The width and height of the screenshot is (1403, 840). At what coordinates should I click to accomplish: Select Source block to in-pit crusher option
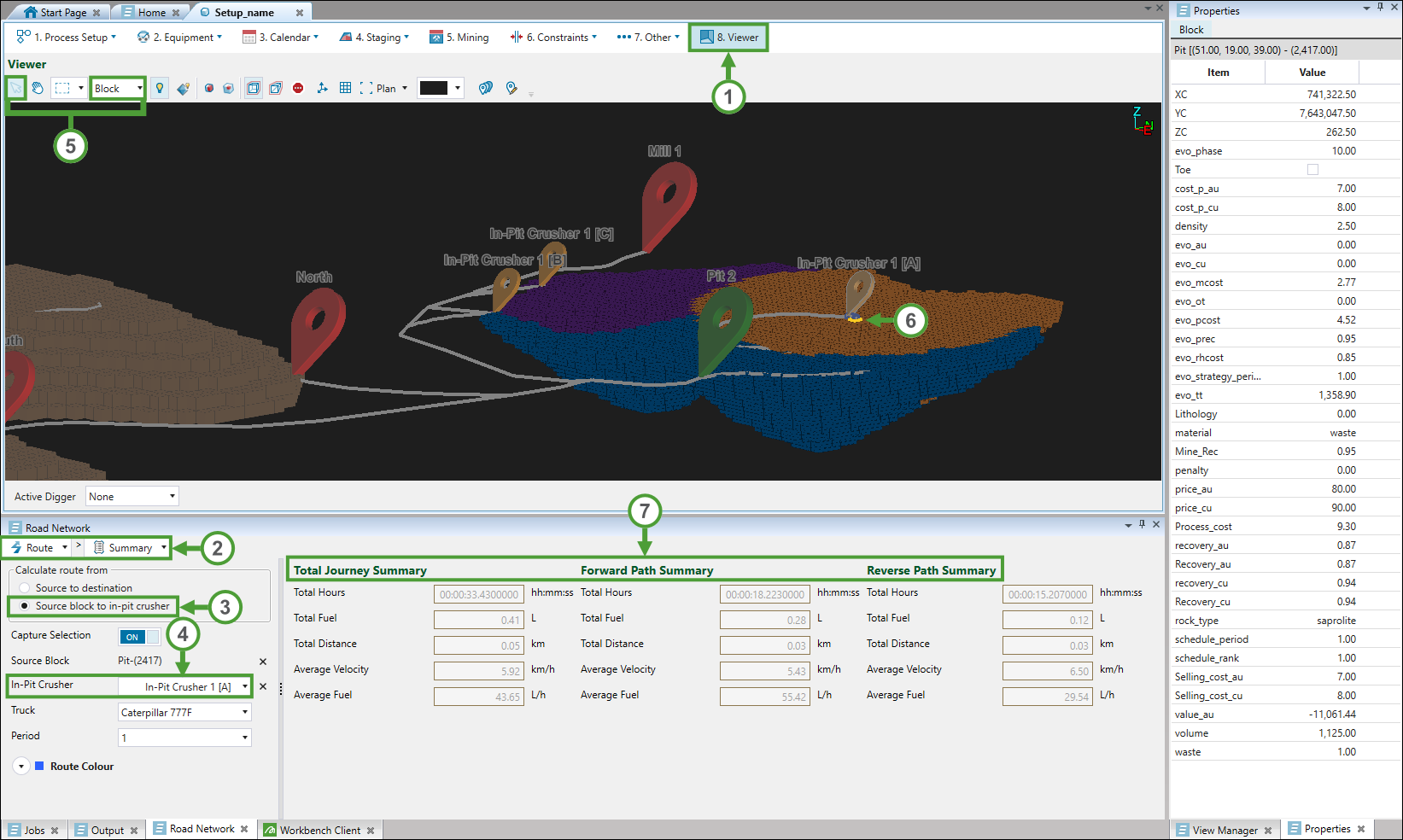click(x=25, y=606)
